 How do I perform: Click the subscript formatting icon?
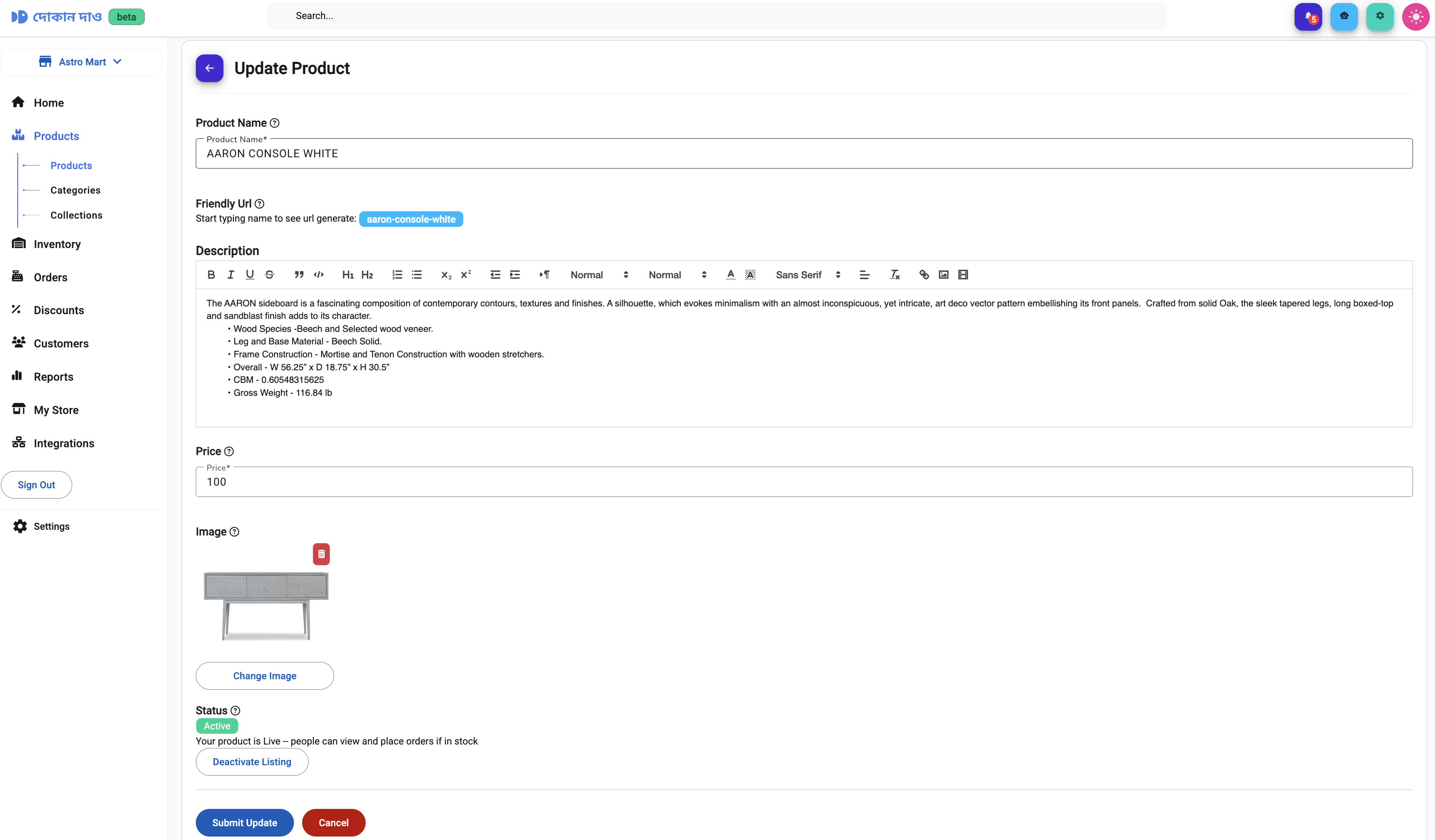point(446,274)
